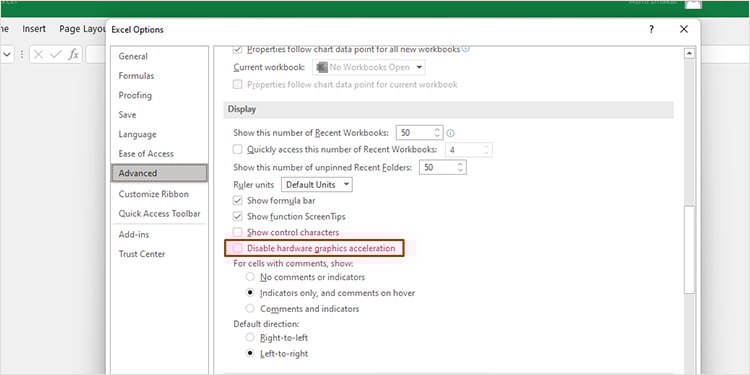Click the Display section heading
750x375 pixels.
(x=242, y=109)
